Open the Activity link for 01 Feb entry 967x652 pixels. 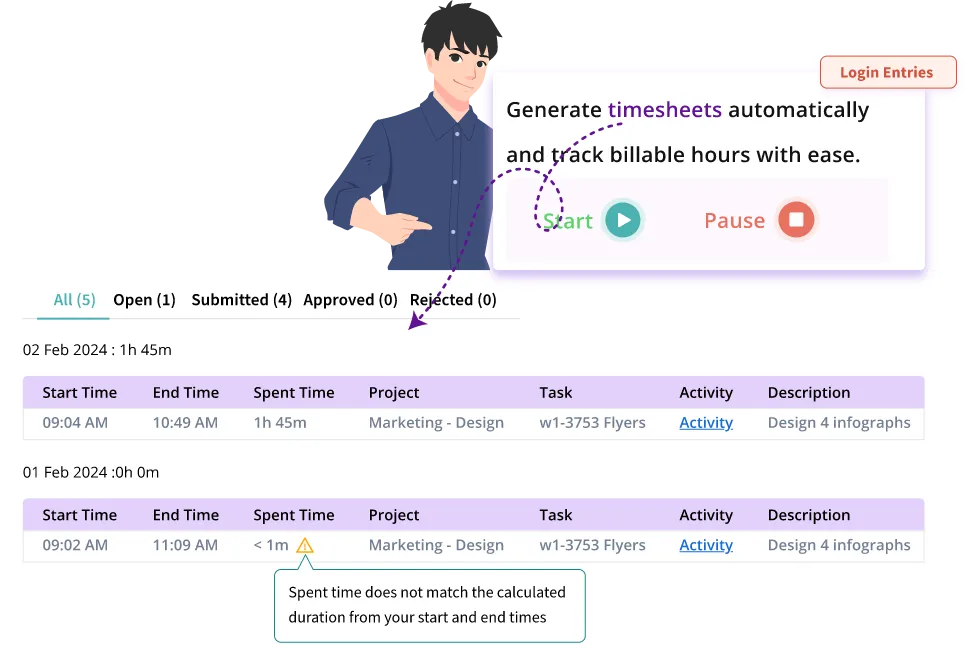(706, 545)
